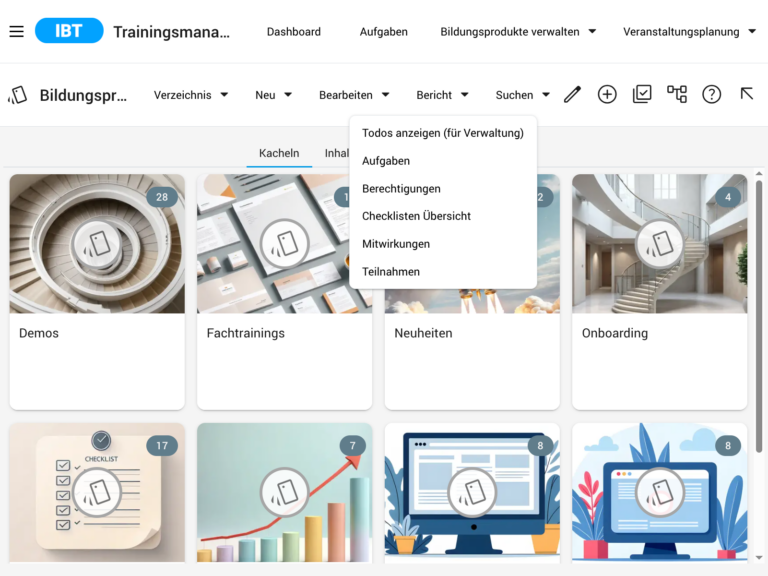Click the count badge 28 on Demos
Screen dimensions: 768x576
162,197
